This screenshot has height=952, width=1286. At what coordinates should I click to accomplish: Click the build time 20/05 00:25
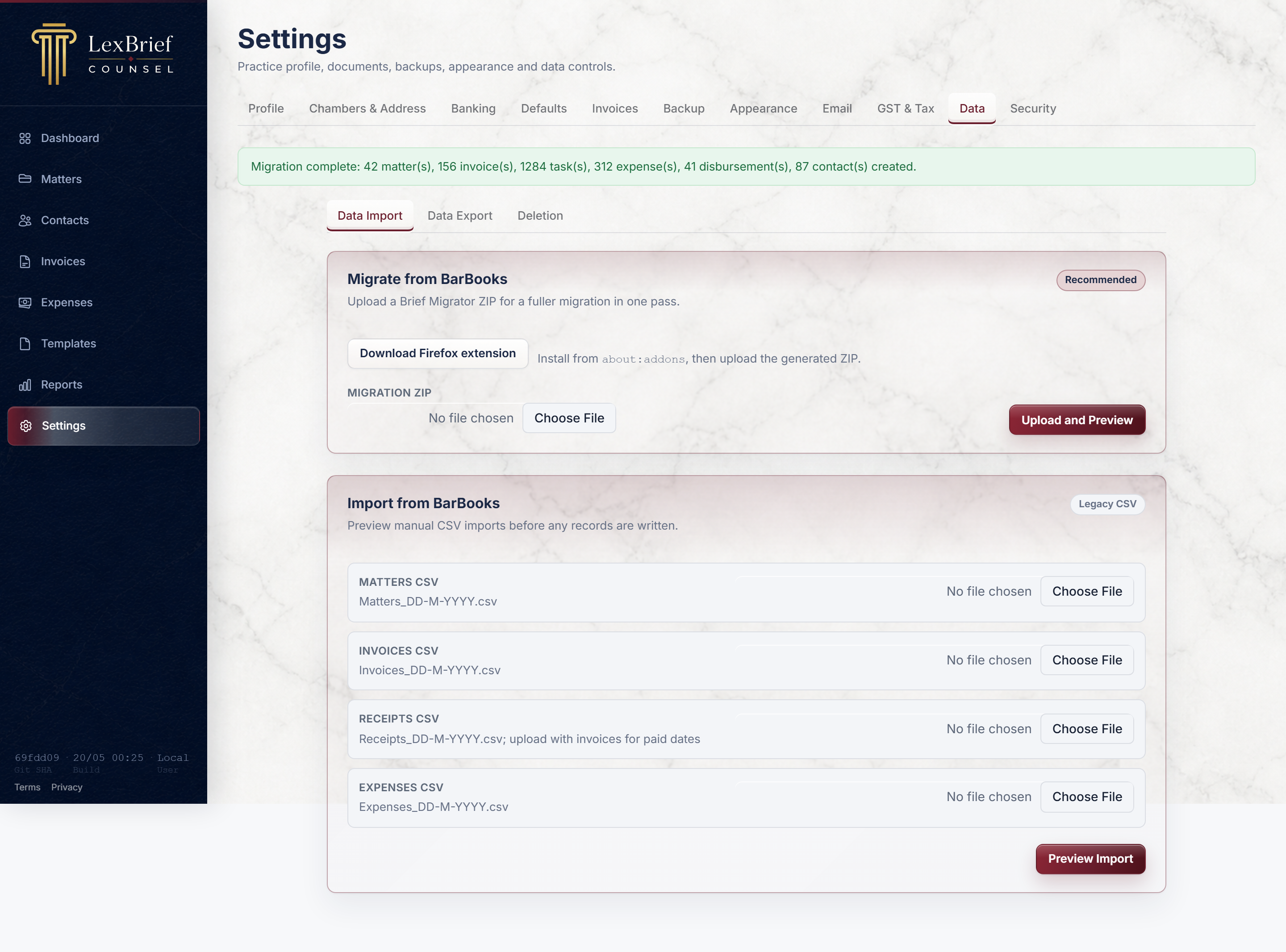click(x=109, y=758)
